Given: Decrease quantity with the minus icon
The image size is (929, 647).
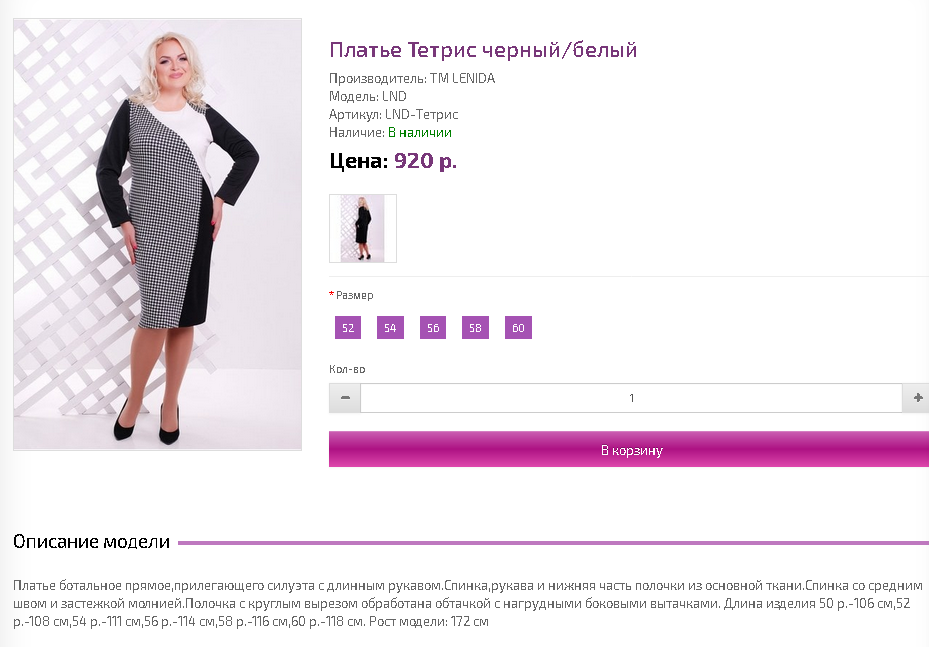Looking at the screenshot, I should pos(345,398).
